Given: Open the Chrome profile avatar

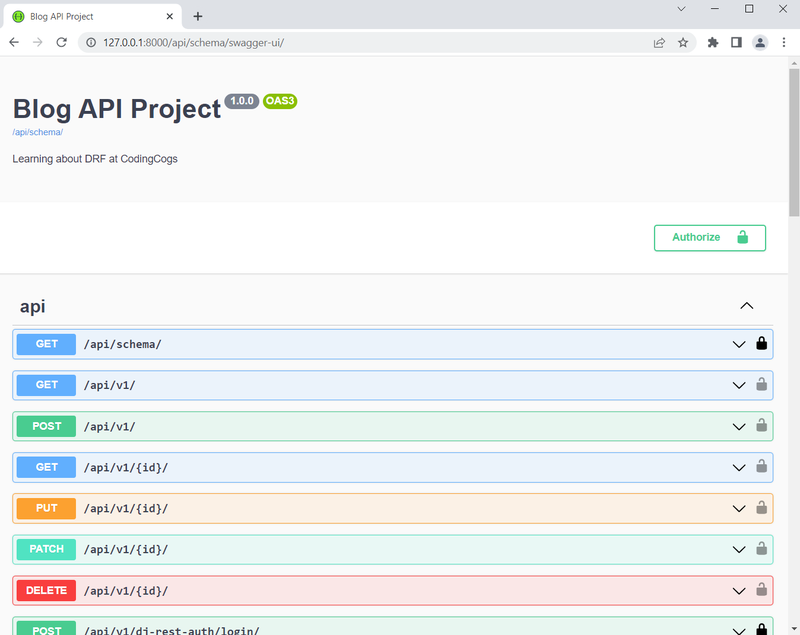Looking at the screenshot, I should pos(760,43).
